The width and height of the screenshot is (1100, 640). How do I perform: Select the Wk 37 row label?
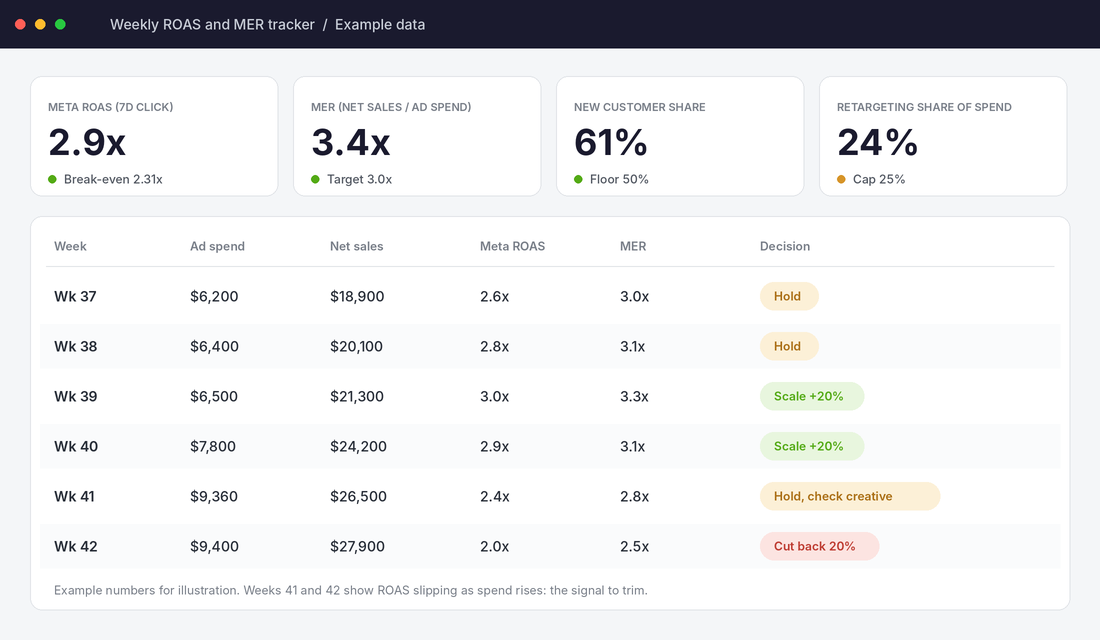click(x=75, y=296)
